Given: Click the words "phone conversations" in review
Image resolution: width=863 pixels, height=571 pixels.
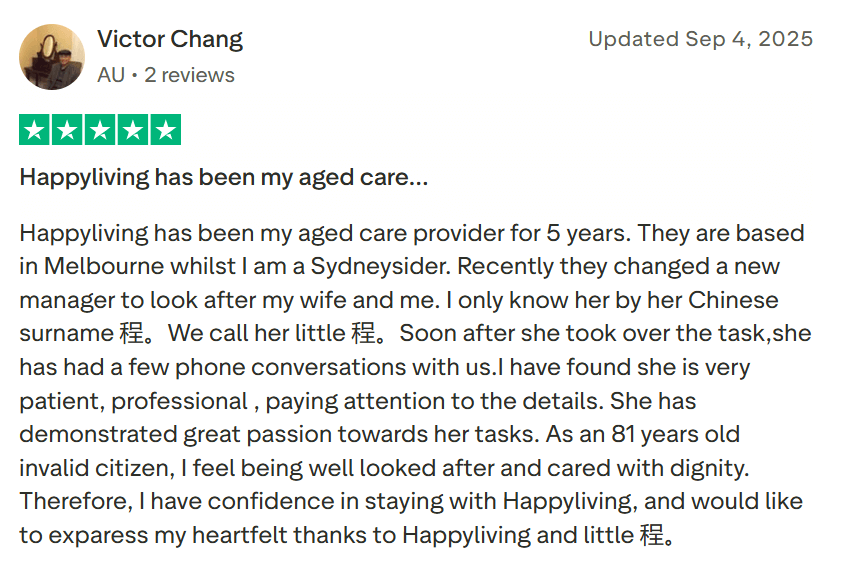Looking at the screenshot, I should coord(261,367).
